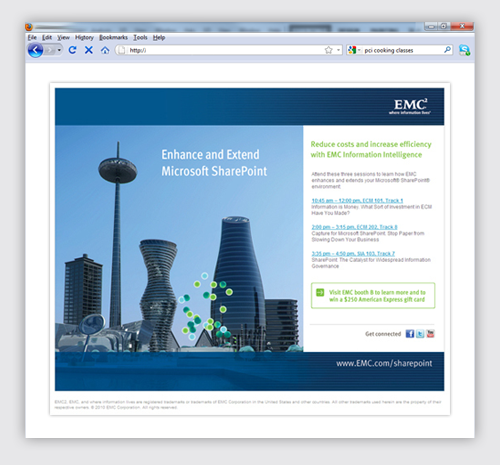Click the page icon in the address bar
500x465 pixels.
(x=122, y=50)
